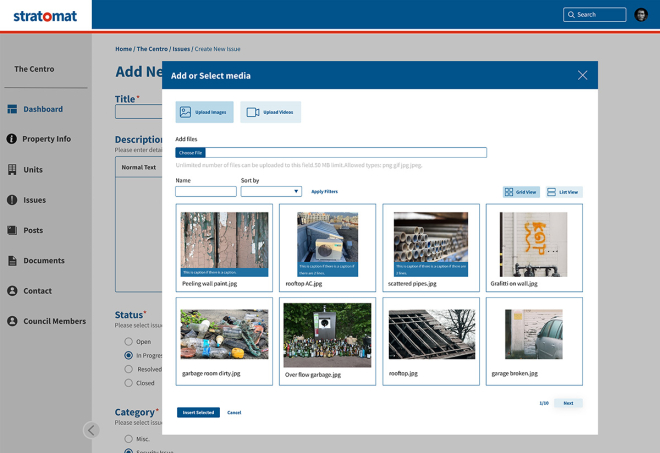Open the Property Info menu item
Image resolution: width=660 pixels, height=453 pixels.
click(x=46, y=139)
